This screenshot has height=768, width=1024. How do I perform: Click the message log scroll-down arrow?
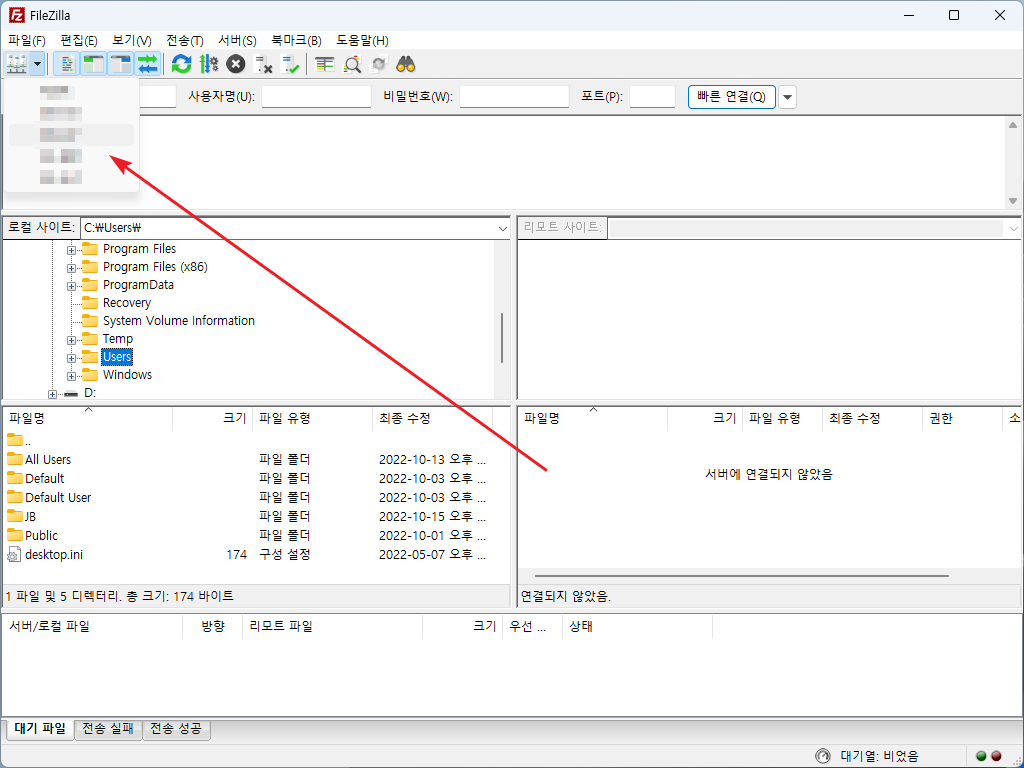1013,200
